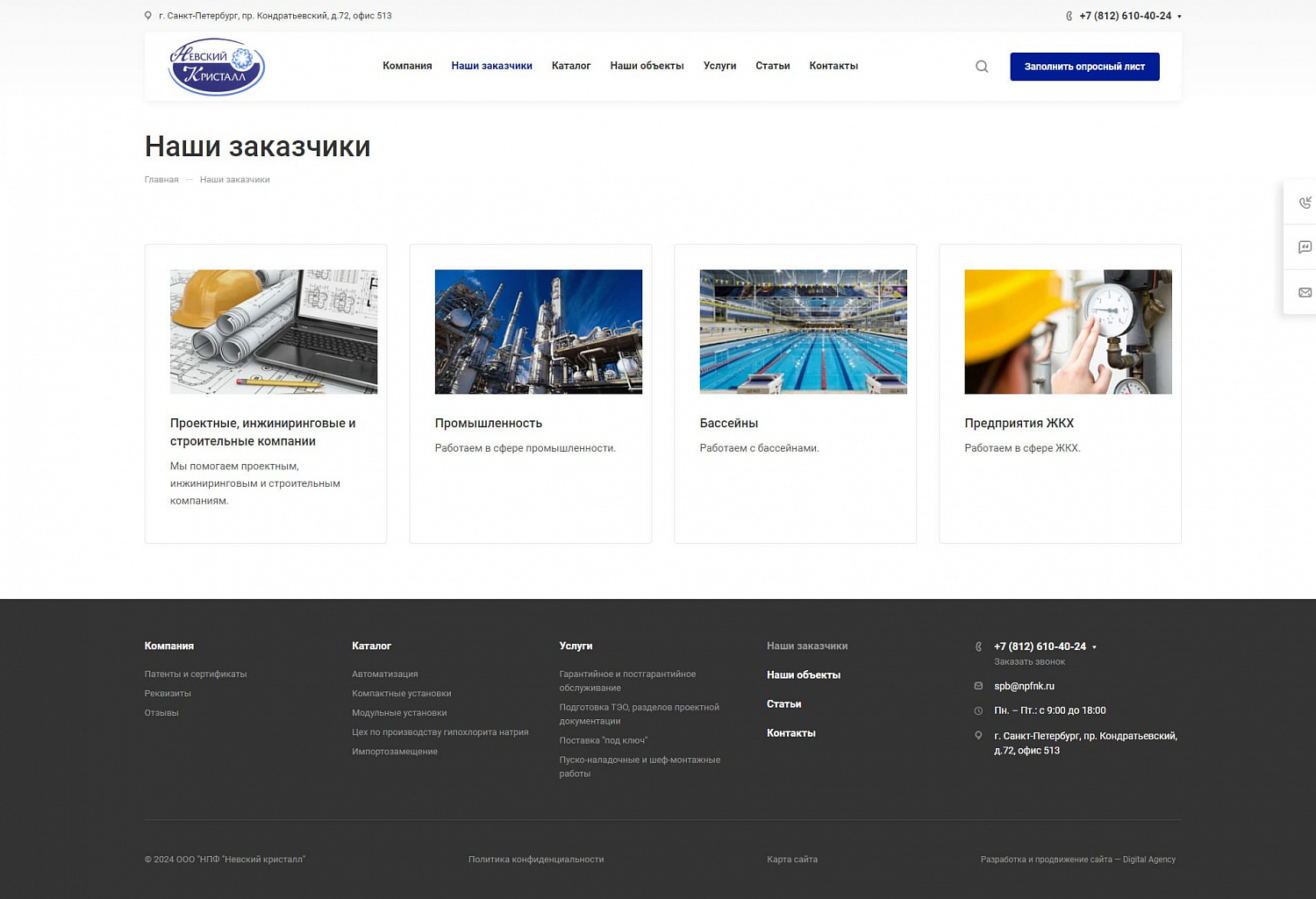Click the footer phone icon
This screenshot has height=899, width=1316.
coord(978,646)
